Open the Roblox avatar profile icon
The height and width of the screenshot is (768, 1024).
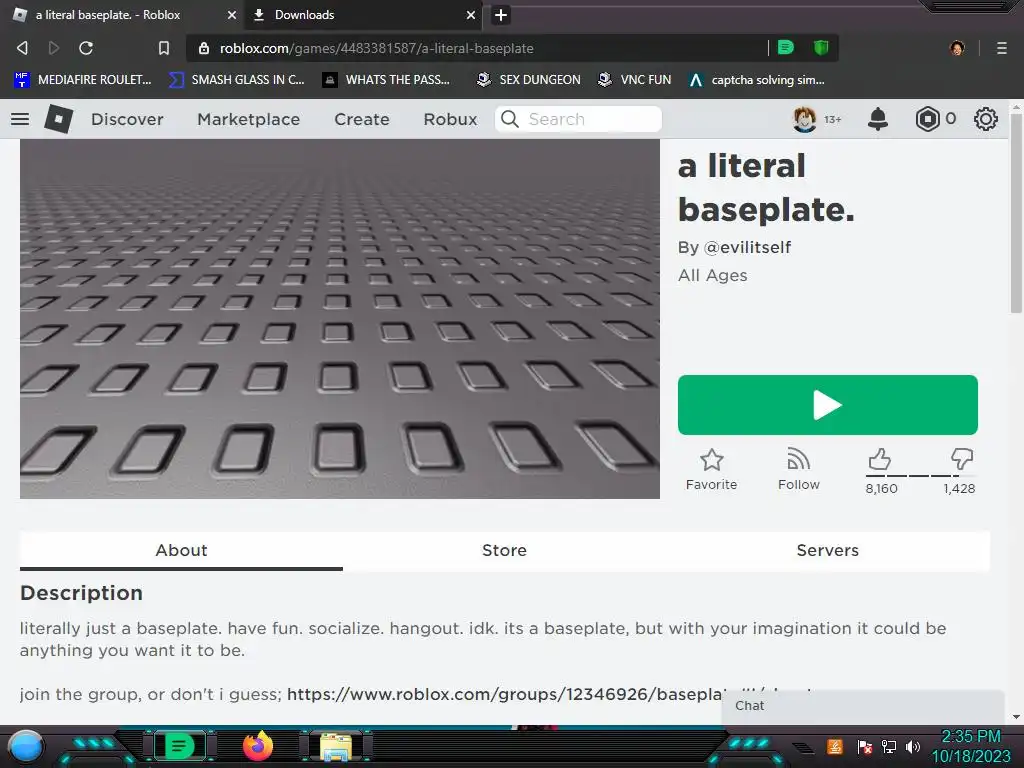point(805,119)
